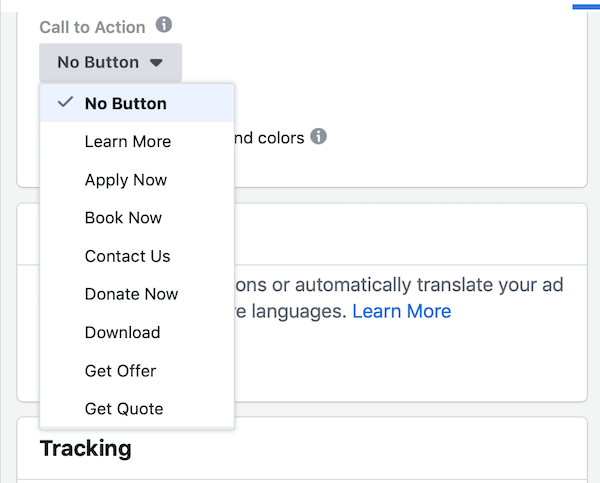Pick Book Now from the menu
600x483 pixels.
pos(137,218)
